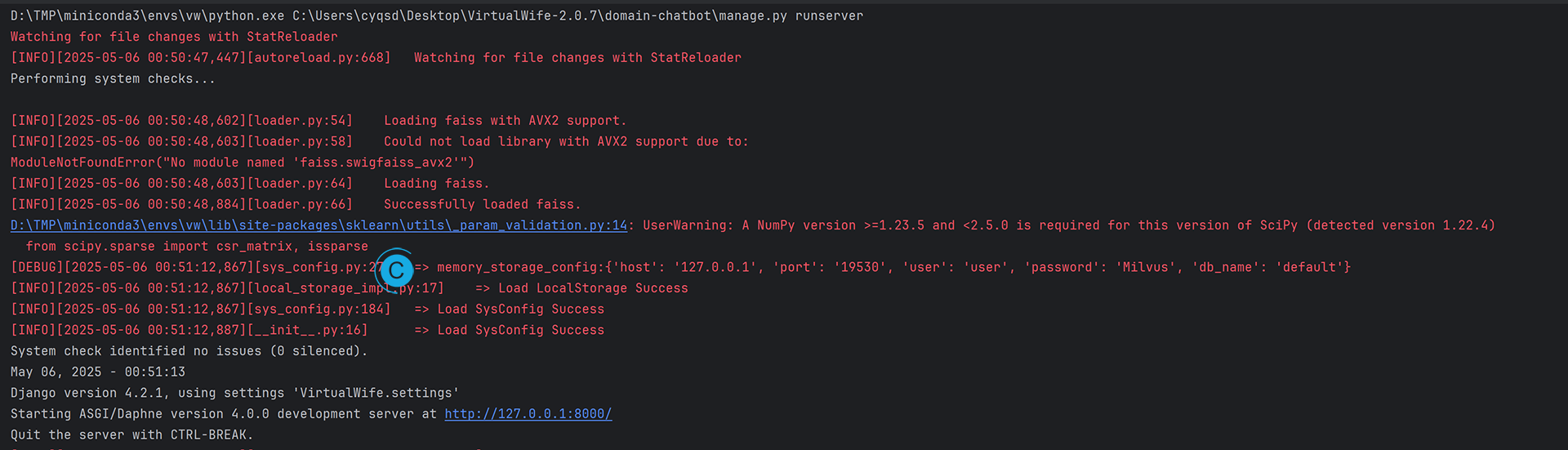Click the ModuleNotFoundError error line
1568x450 pixels.
[242, 163]
